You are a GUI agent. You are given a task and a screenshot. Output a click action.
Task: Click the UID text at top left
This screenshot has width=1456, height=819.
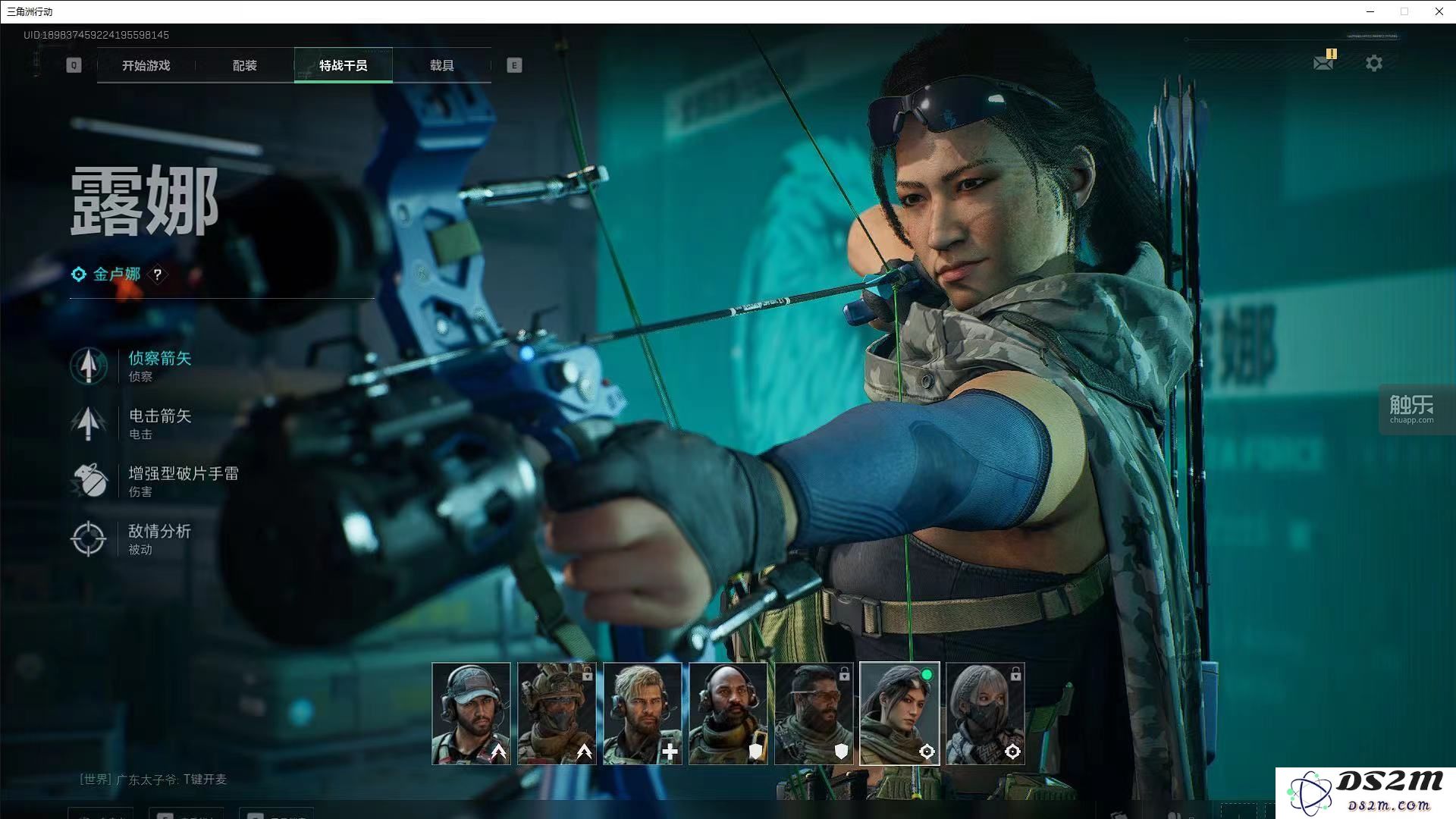(96, 35)
